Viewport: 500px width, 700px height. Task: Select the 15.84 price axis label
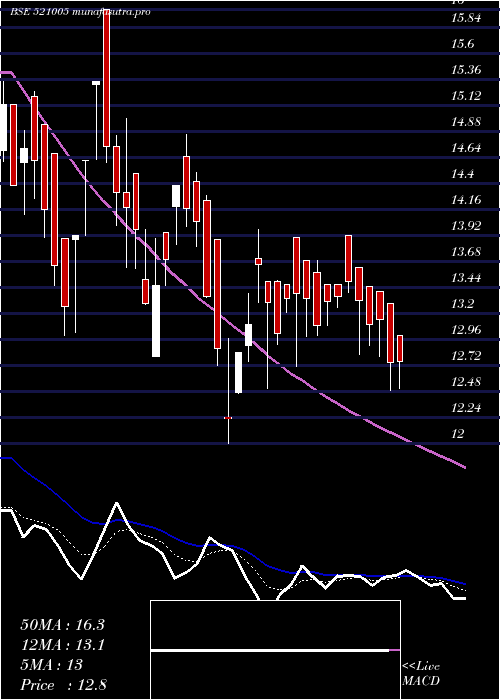click(x=467, y=18)
